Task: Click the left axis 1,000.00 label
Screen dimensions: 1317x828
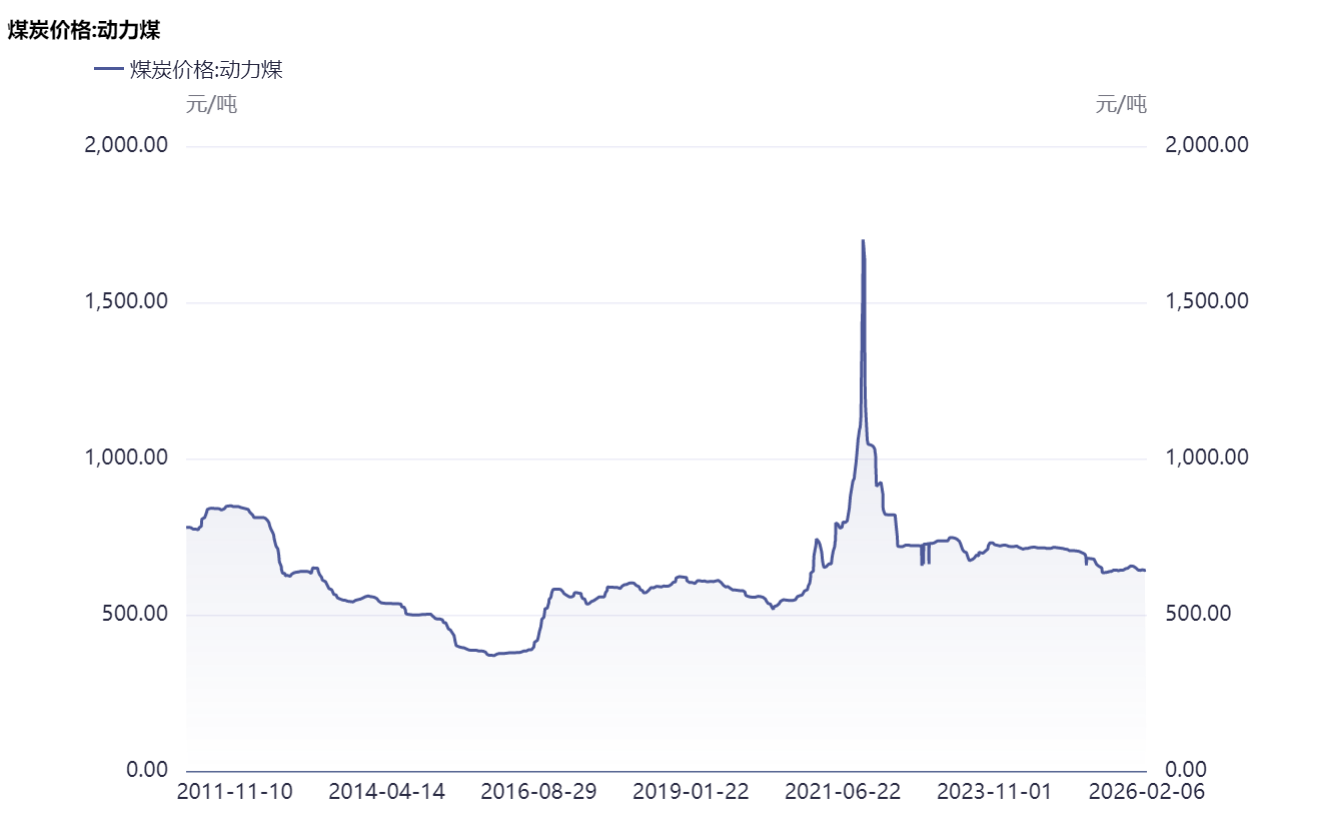Action: (127, 458)
